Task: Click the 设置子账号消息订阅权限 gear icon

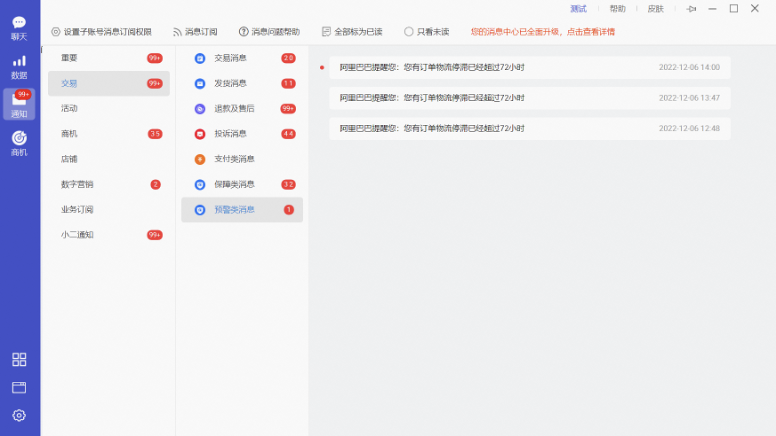Action: [x=55, y=32]
